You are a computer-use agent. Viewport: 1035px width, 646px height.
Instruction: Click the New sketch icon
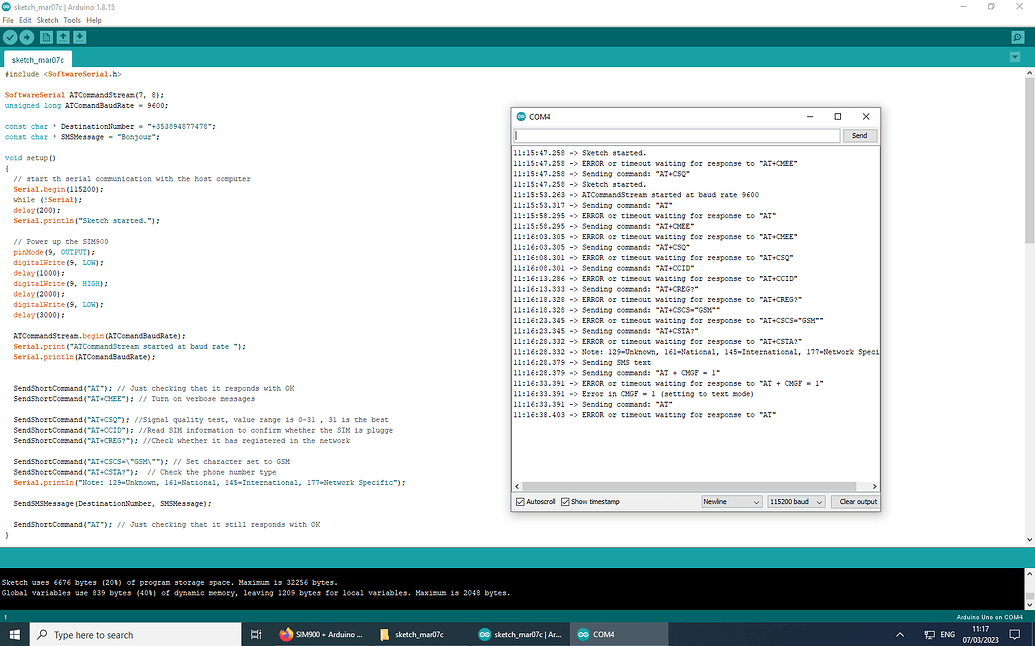pos(46,37)
